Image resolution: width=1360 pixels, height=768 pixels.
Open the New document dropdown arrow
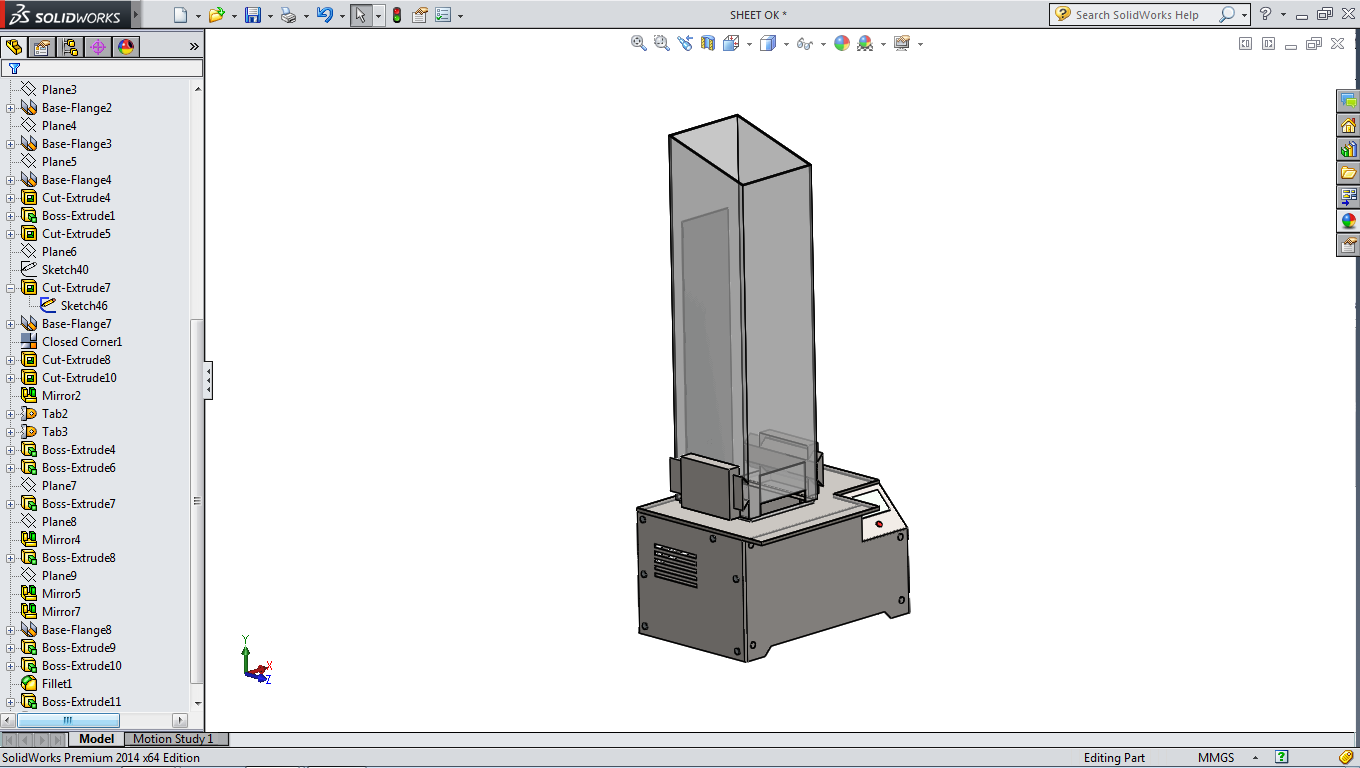198,16
